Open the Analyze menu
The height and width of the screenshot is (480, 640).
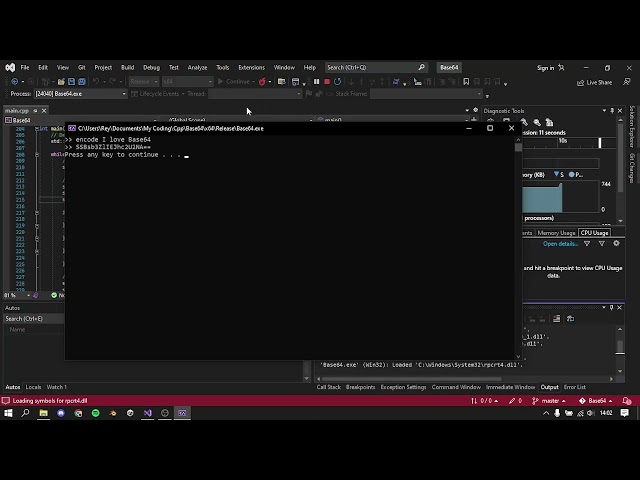click(197, 67)
